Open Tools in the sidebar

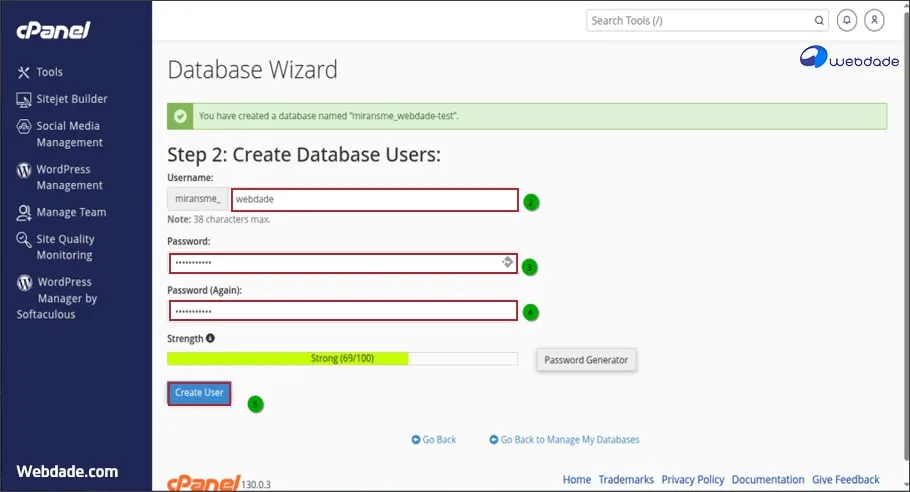[x=49, y=72]
